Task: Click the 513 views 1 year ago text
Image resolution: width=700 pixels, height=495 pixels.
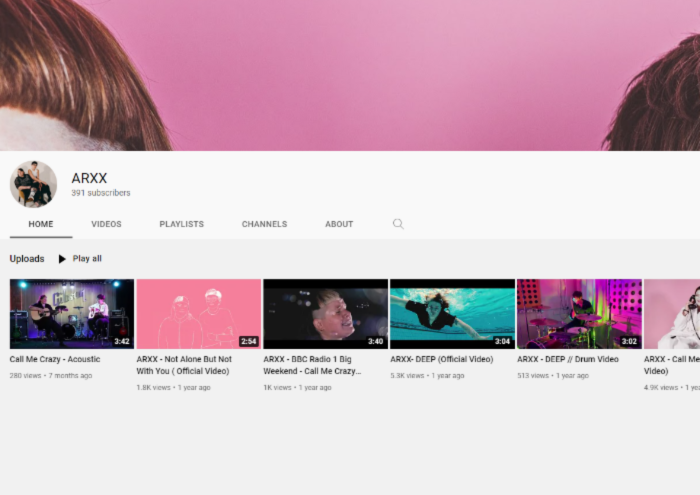Action: (x=553, y=376)
